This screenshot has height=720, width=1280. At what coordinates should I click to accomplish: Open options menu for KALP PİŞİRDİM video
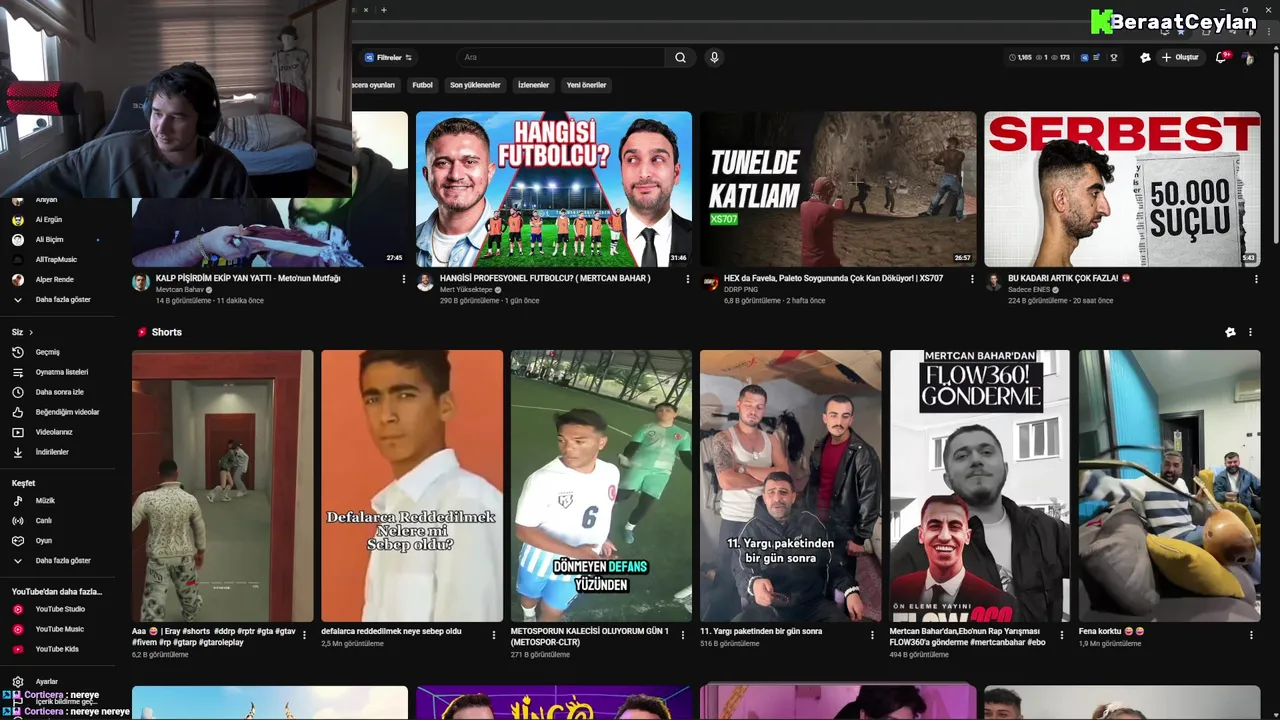403,279
